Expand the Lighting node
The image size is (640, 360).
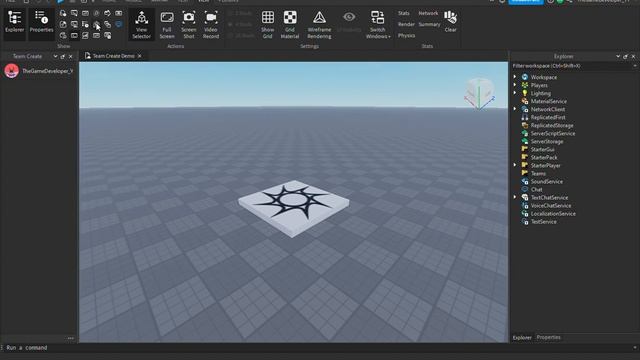pos(515,93)
